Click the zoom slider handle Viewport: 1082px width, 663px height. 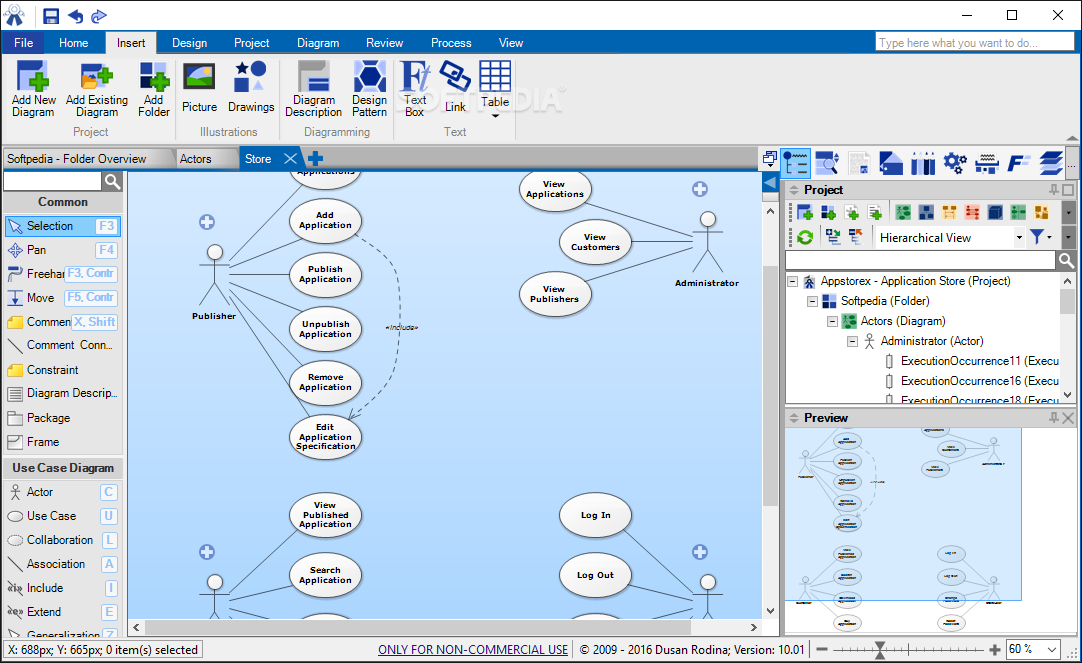click(x=880, y=650)
